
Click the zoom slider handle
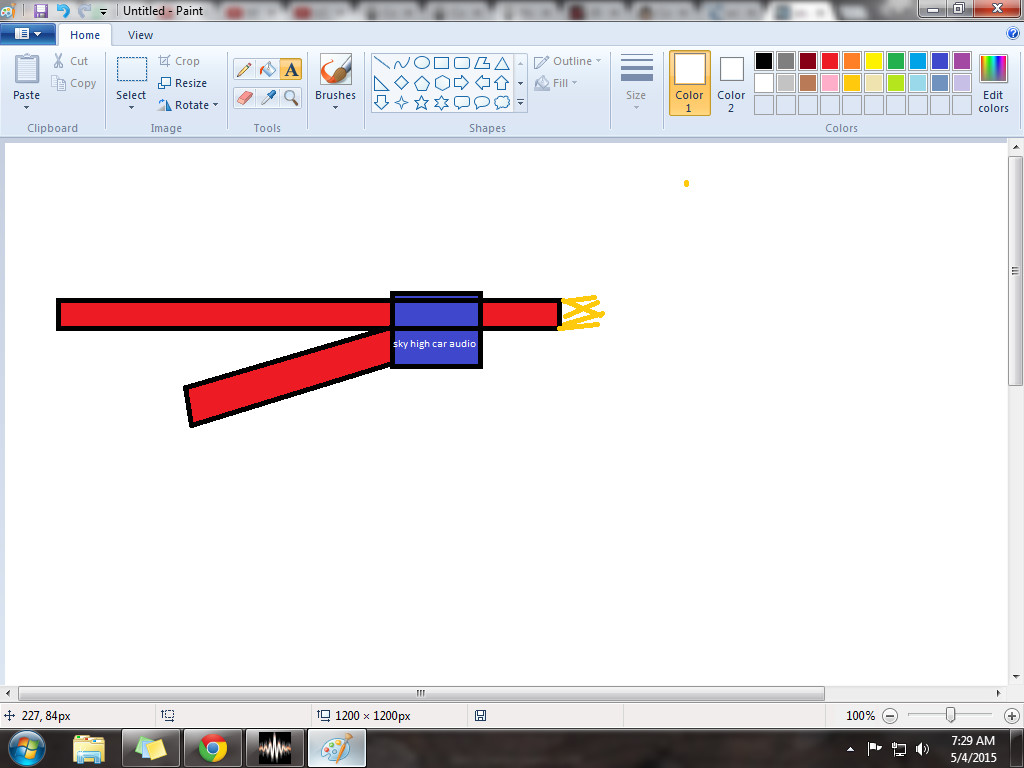click(951, 716)
